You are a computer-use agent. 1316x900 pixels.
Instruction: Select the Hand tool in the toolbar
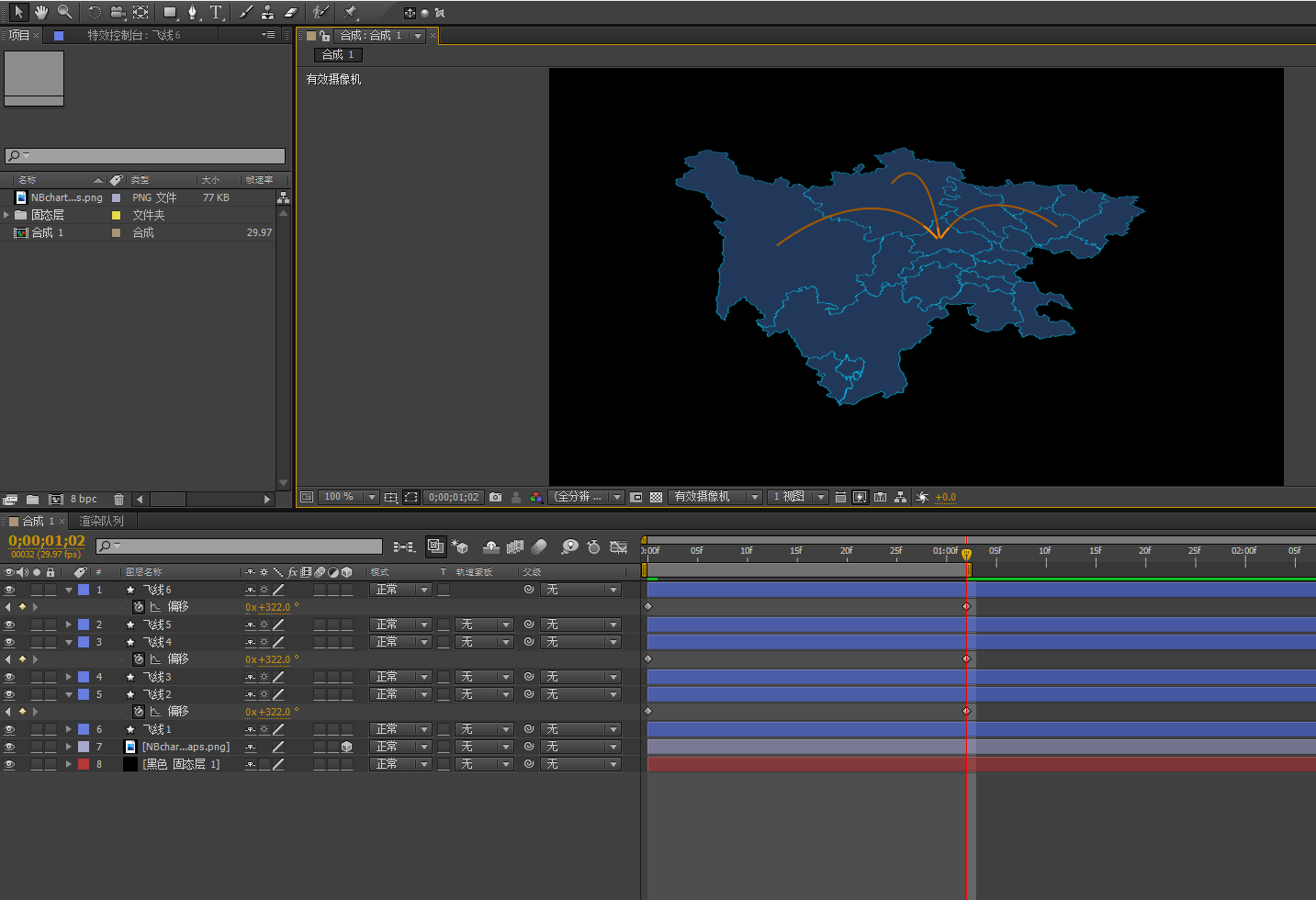[x=41, y=12]
